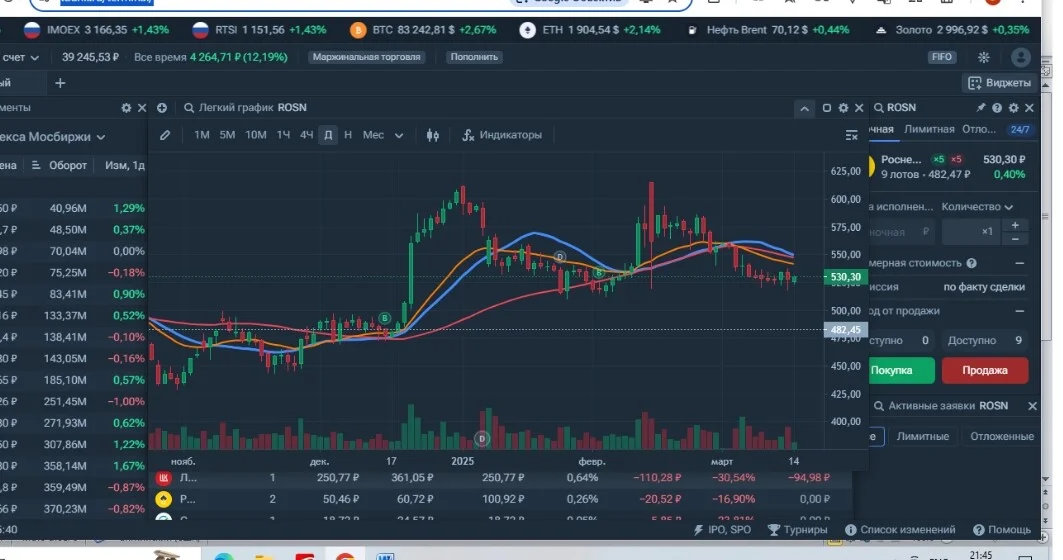The image size is (1063, 560).
Task: Click the Пополнить deposit button
Action: [x=474, y=57]
